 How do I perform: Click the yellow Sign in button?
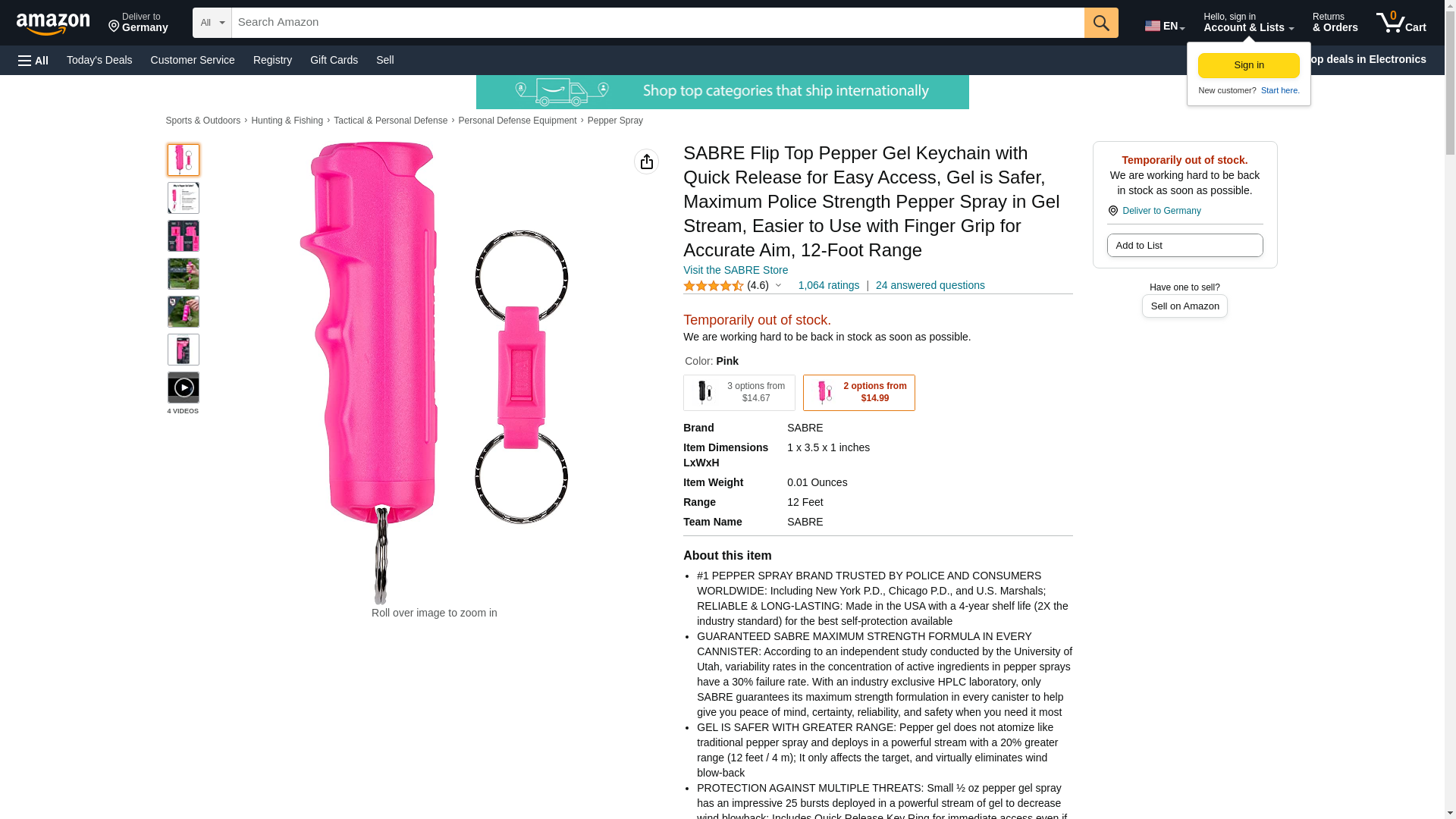1248,65
